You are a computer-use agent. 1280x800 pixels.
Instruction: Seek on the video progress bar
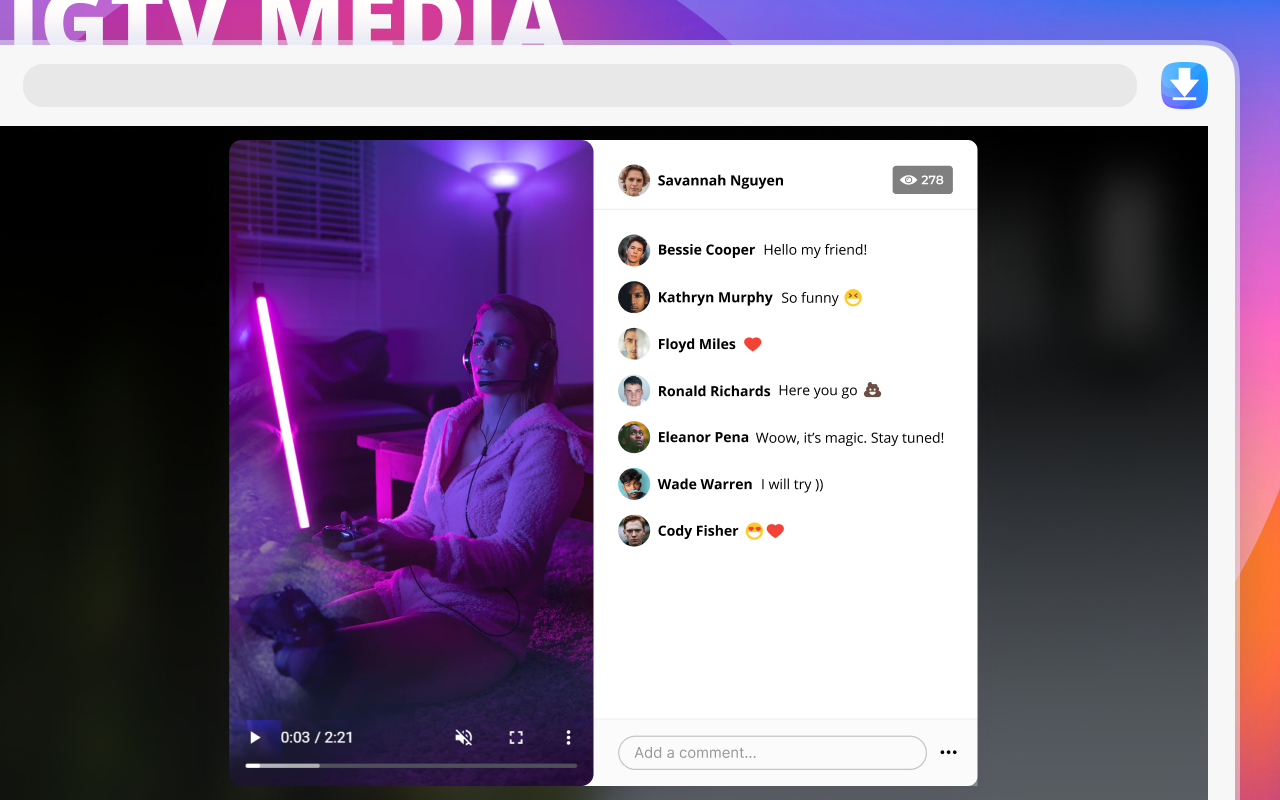coord(411,766)
